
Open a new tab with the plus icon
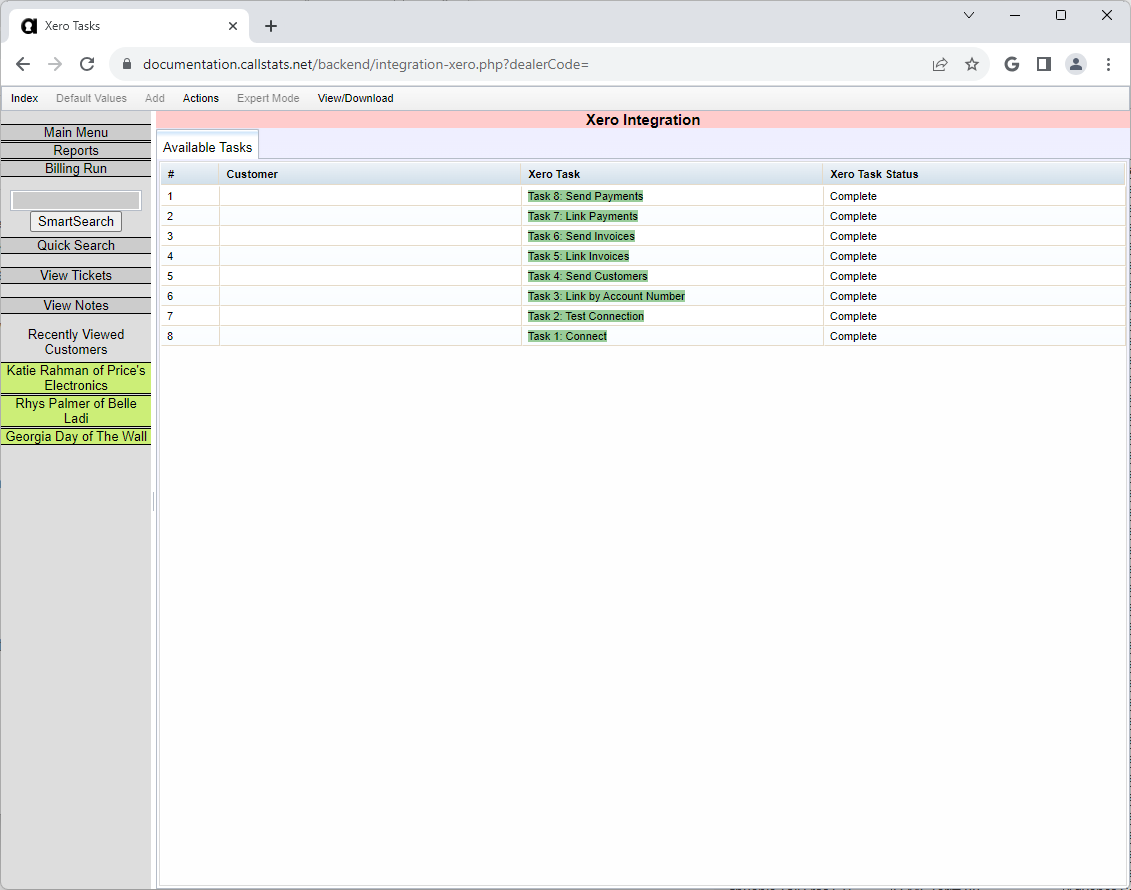[270, 26]
